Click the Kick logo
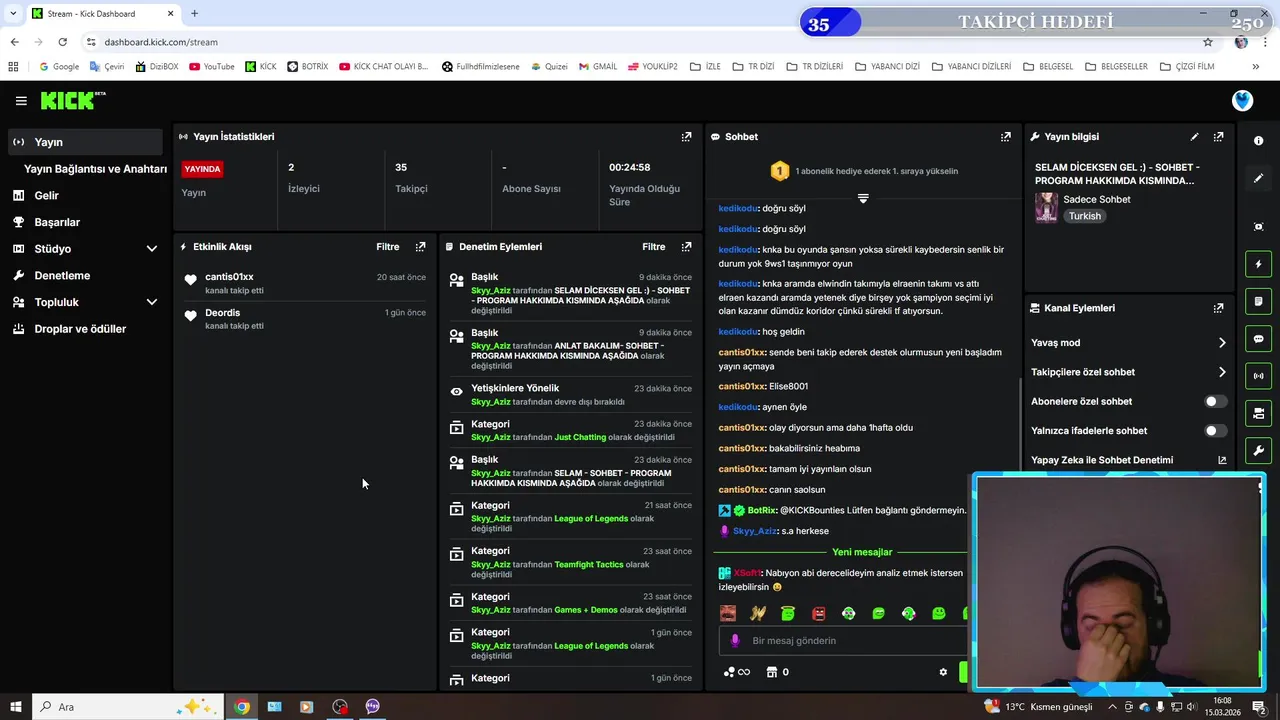Screen dimensions: 1280x720 [x=72, y=100]
